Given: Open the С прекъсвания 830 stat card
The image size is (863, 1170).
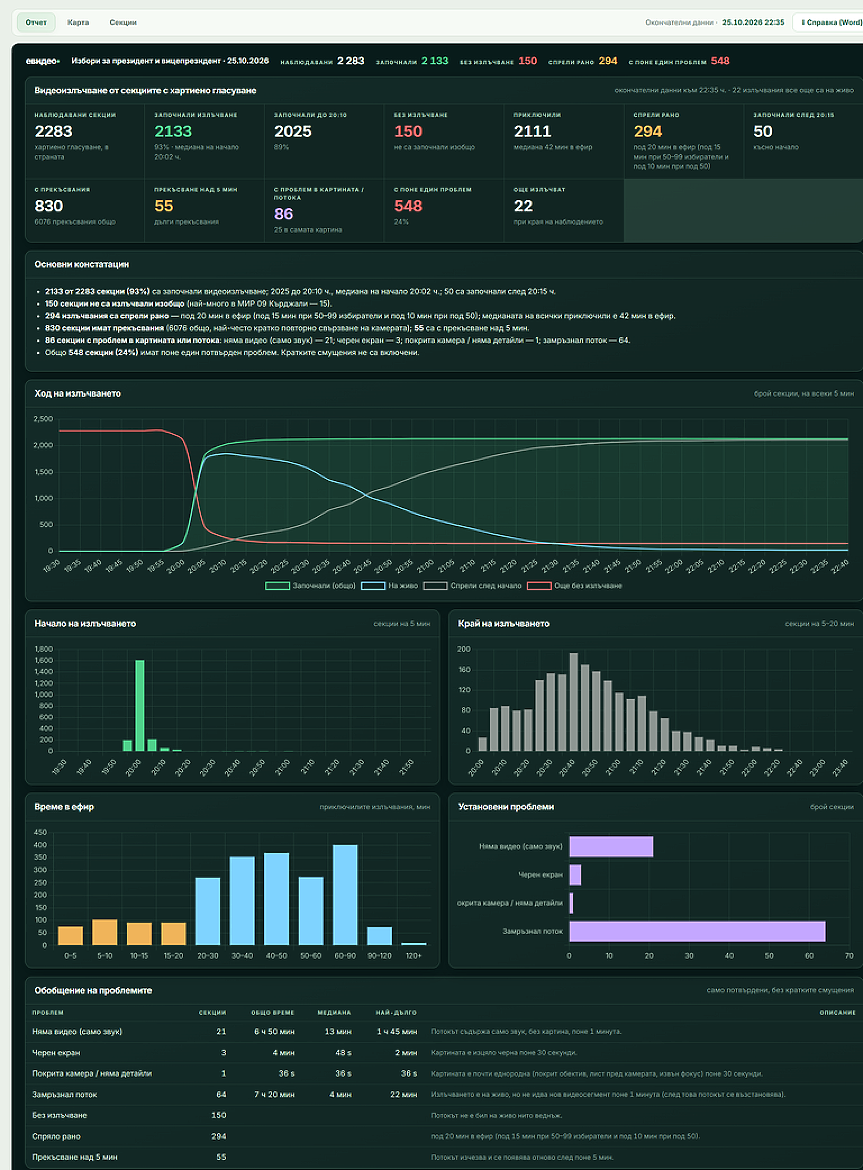Looking at the screenshot, I should point(85,210).
